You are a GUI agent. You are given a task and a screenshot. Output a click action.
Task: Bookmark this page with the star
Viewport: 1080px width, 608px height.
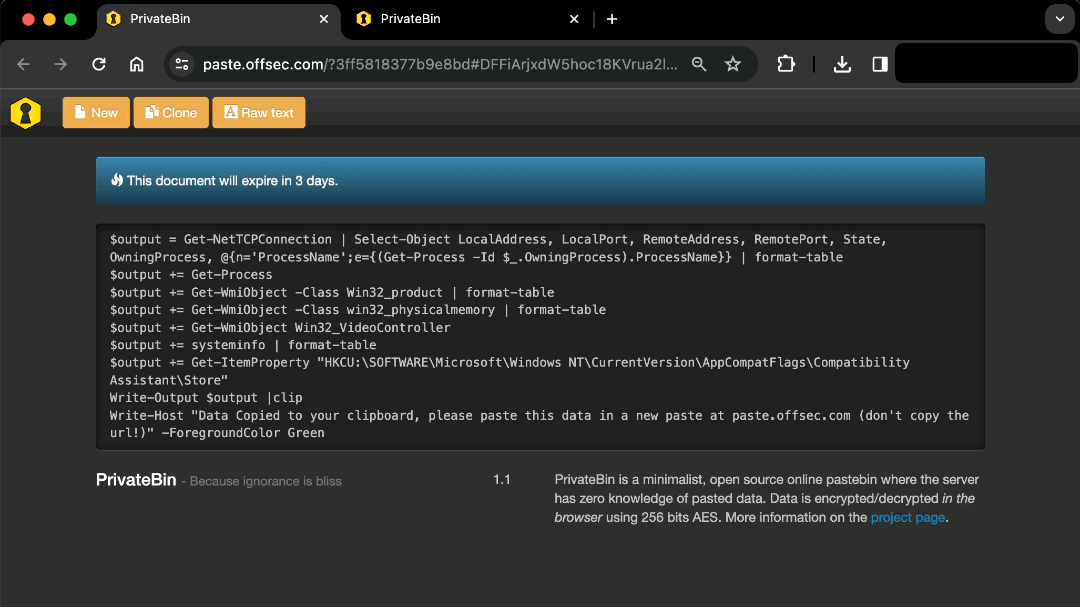[x=733, y=64]
